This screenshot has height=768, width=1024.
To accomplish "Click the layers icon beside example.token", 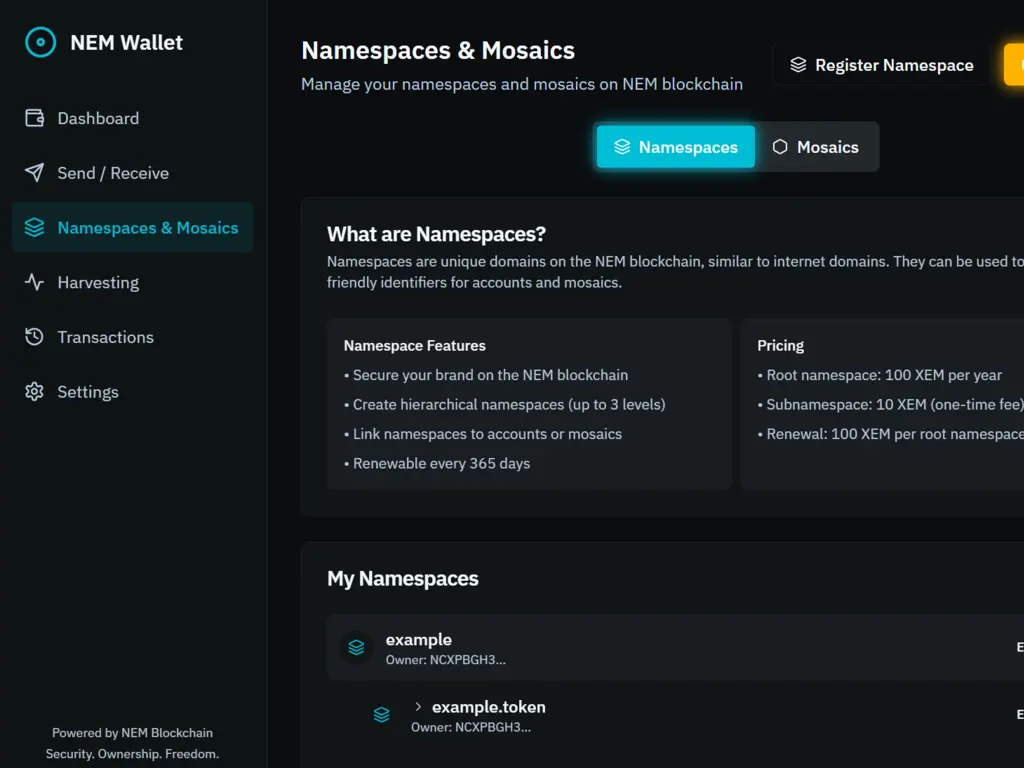I will (381, 715).
